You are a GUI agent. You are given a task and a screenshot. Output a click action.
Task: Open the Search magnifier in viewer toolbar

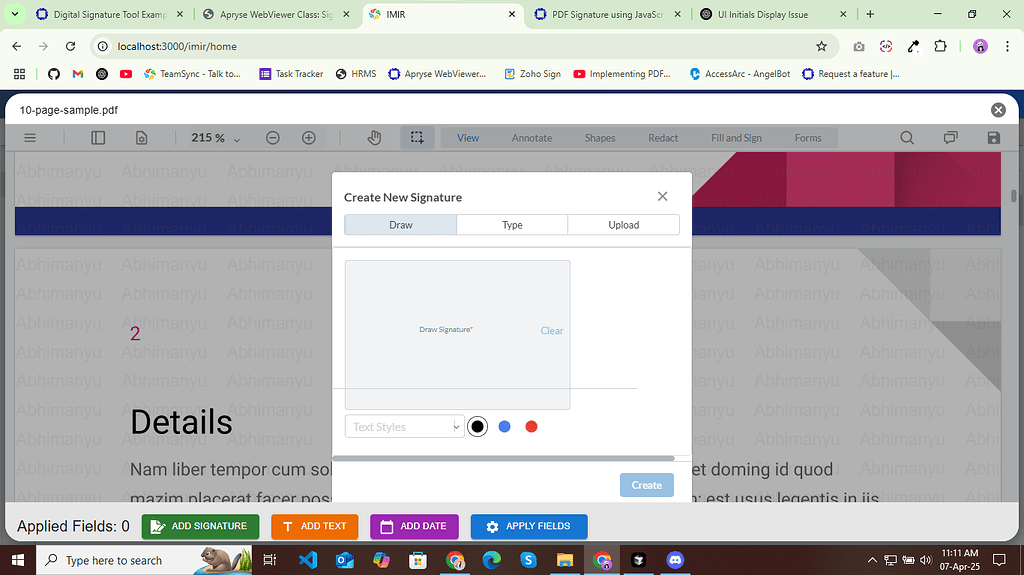click(x=907, y=138)
